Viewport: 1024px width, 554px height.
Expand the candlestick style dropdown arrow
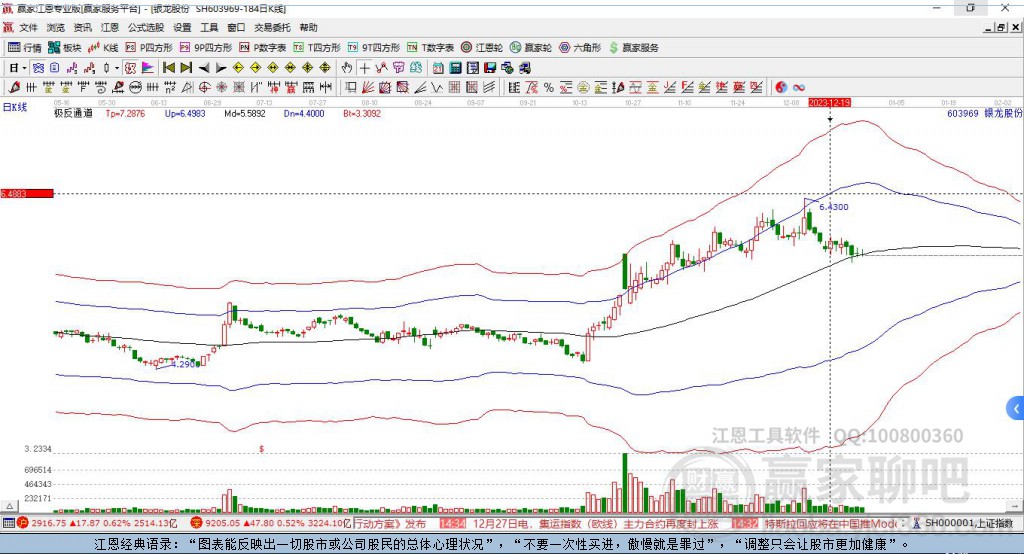(x=117, y=68)
